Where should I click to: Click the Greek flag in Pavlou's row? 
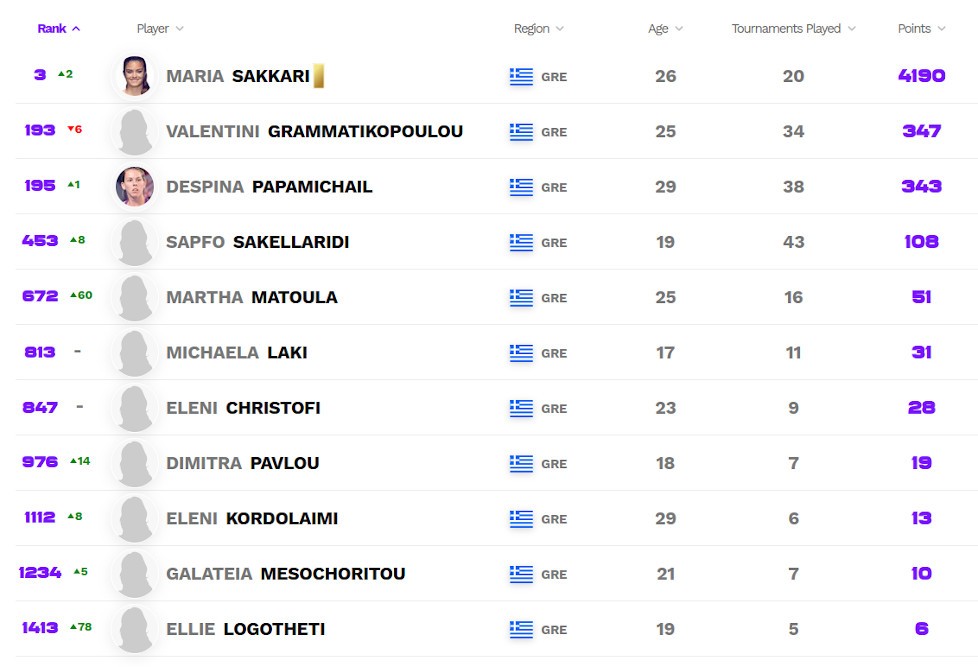521,464
